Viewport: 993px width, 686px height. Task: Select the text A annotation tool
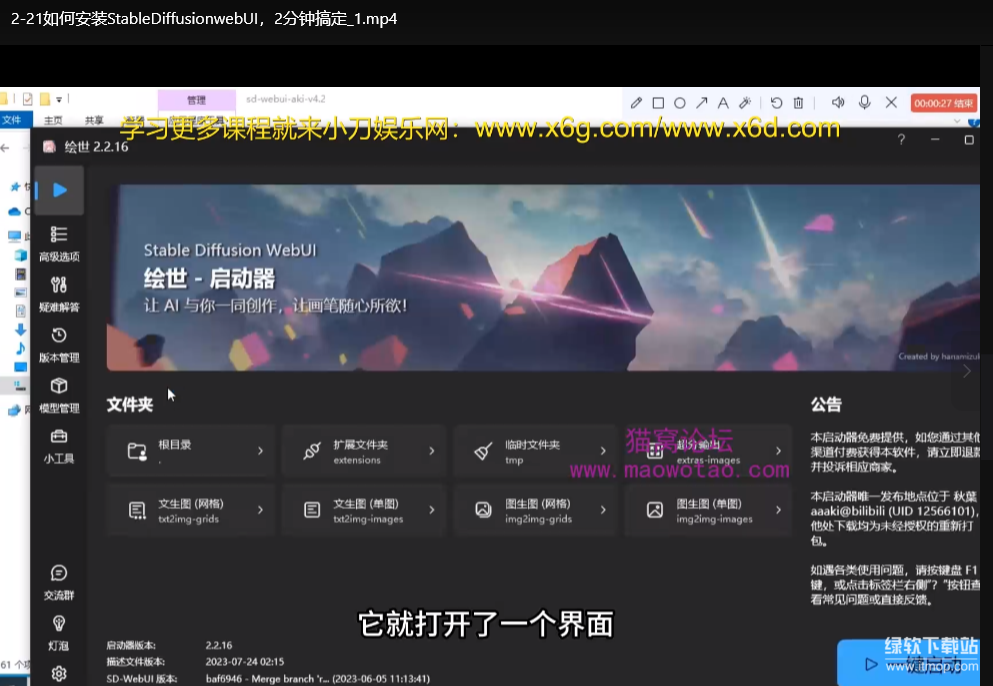tap(723, 103)
